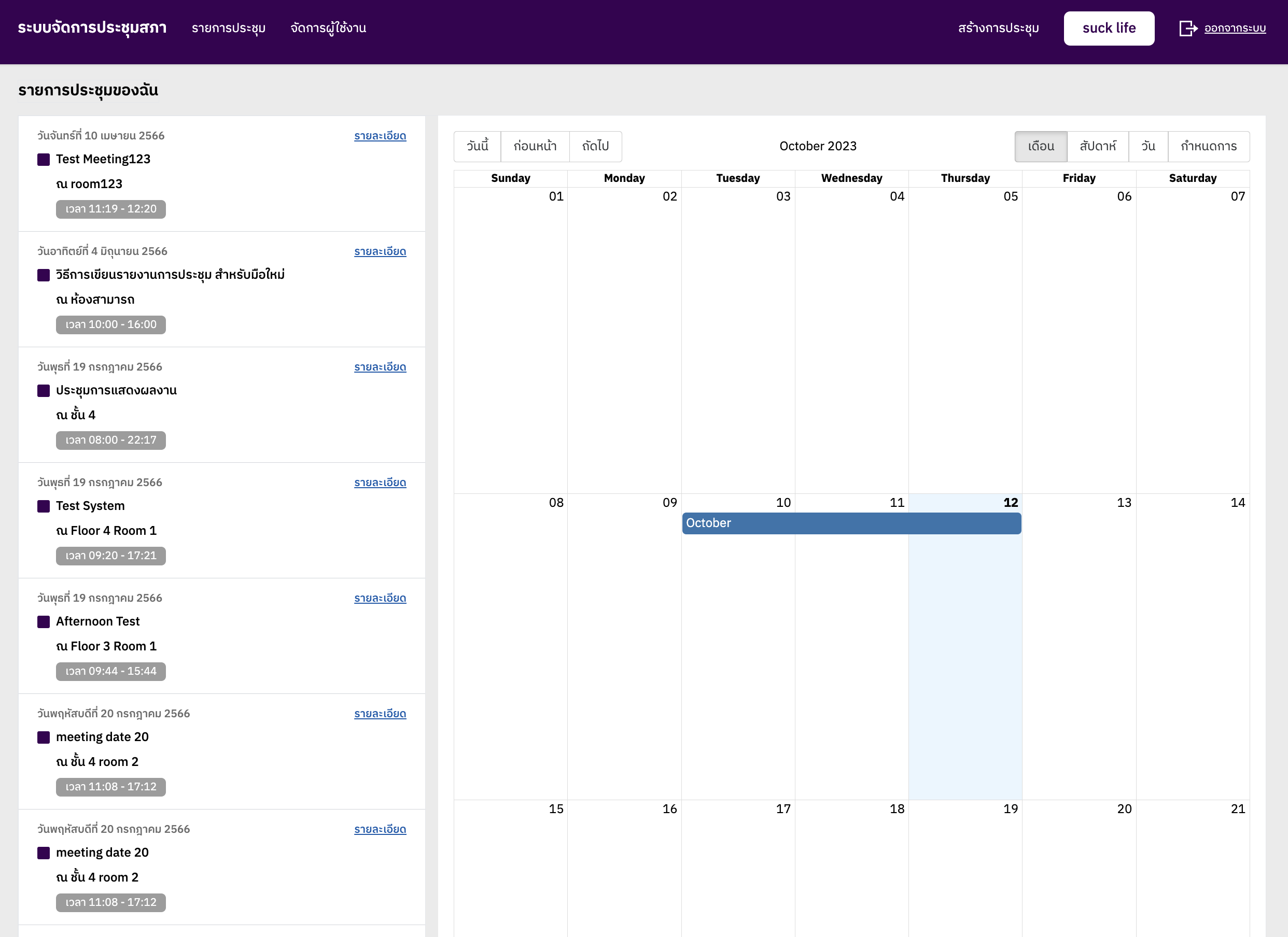Select the month view icon

coord(1042,146)
